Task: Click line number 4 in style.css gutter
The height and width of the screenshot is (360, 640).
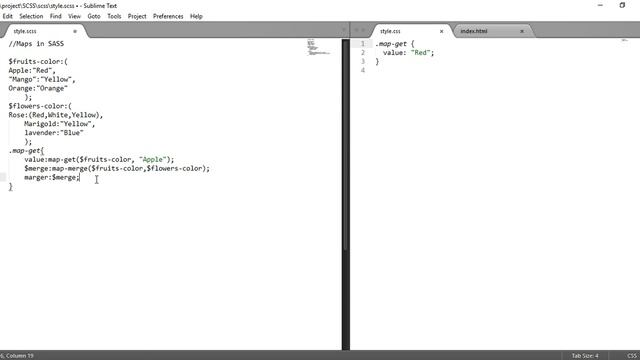Action: [x=363, y=71]
